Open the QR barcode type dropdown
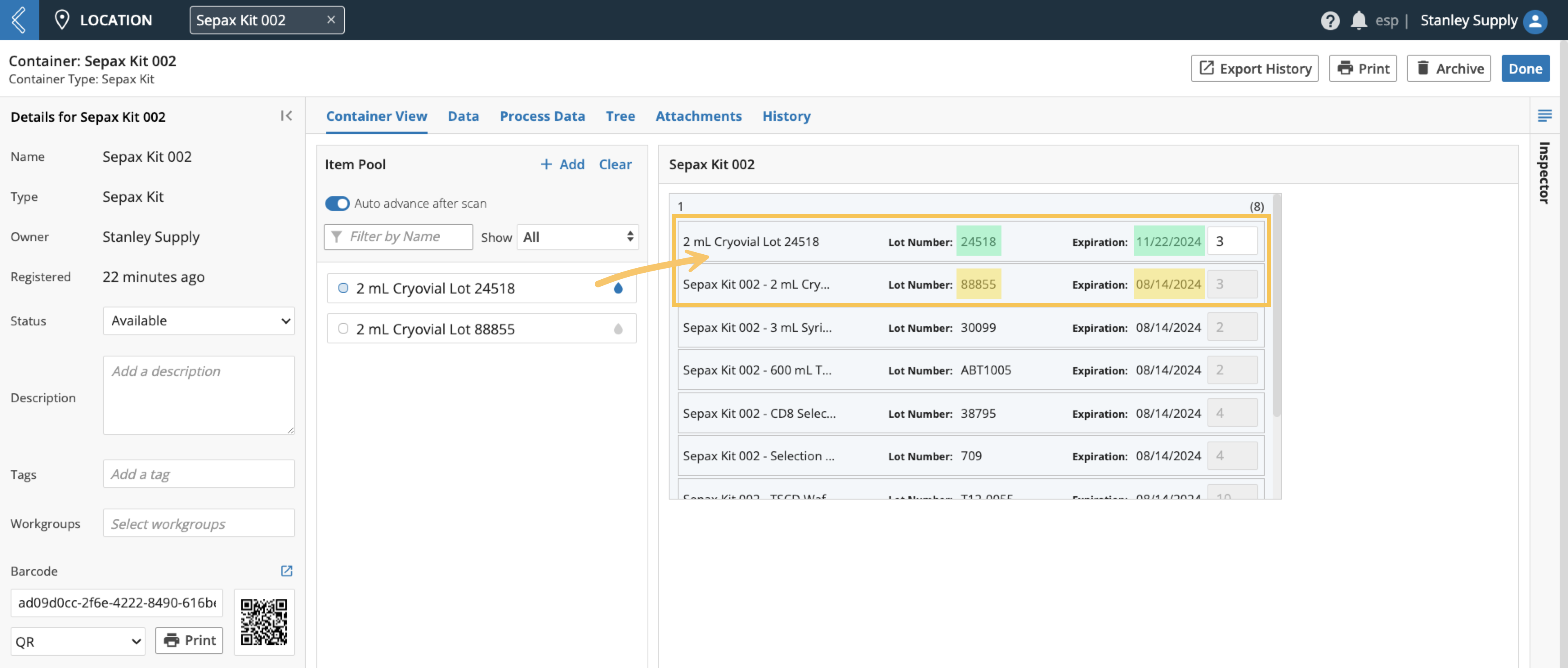 tap(78, 641)
